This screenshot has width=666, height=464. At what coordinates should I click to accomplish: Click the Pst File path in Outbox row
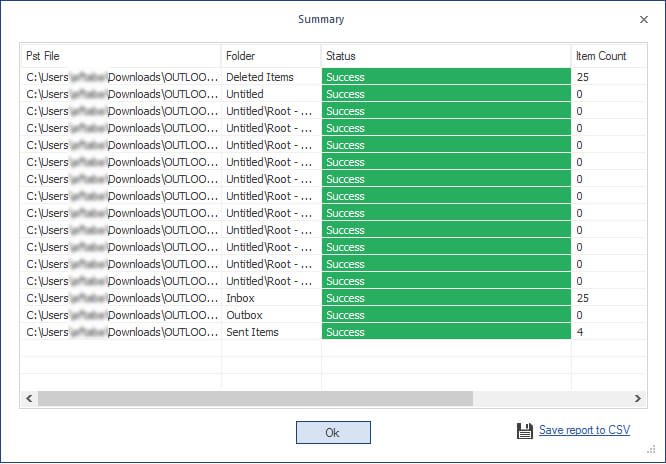click(x=122, y=315)
